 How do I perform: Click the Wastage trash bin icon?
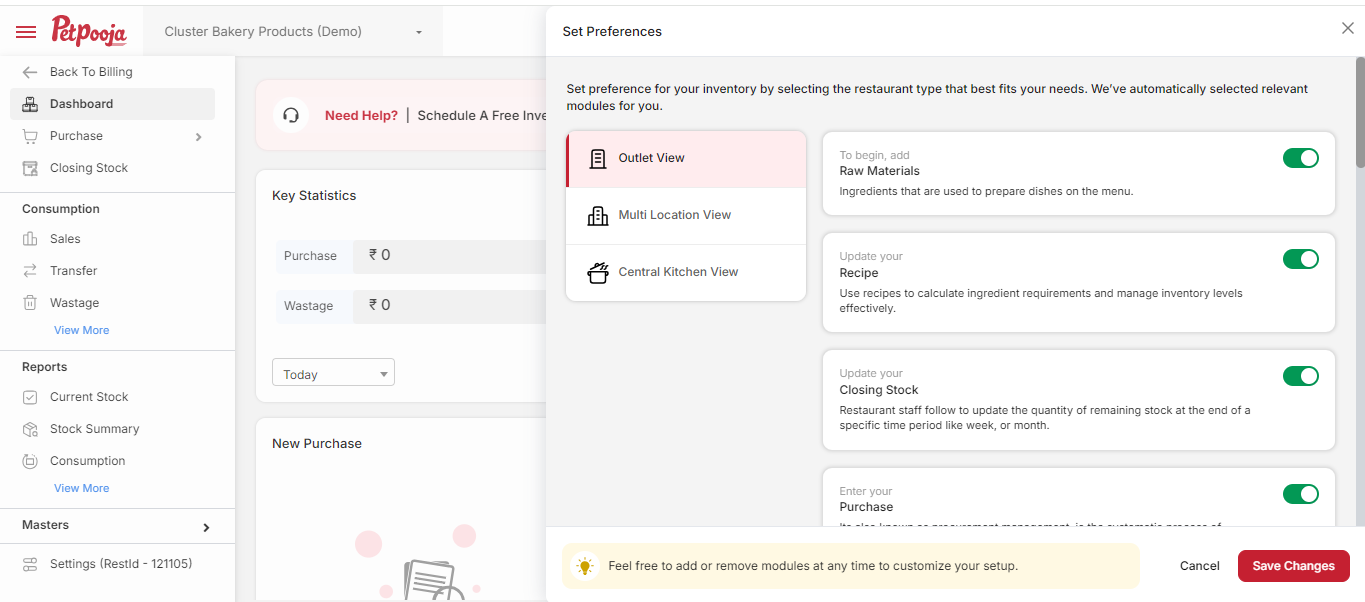point(30,303)
